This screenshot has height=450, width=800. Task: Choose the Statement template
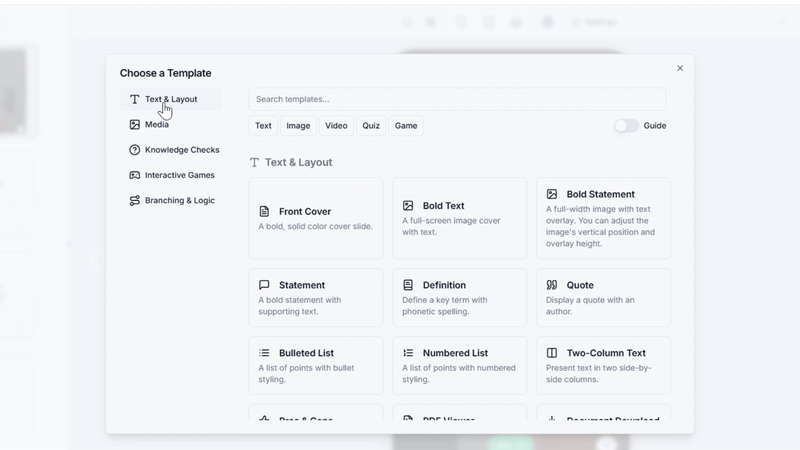pyautogui.click(x=316, y=297)
